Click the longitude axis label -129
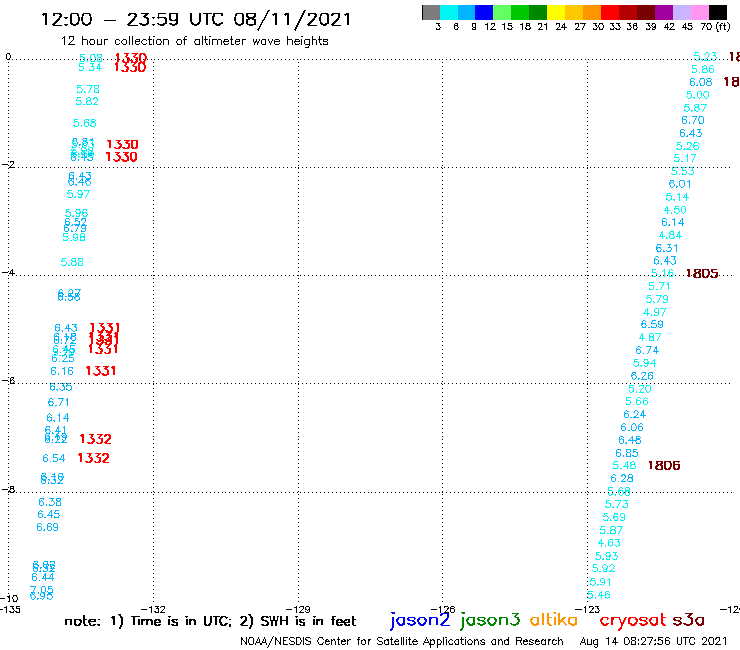Image resolution: width=740 pixels, height=650 pixels. tap(298, 609)
